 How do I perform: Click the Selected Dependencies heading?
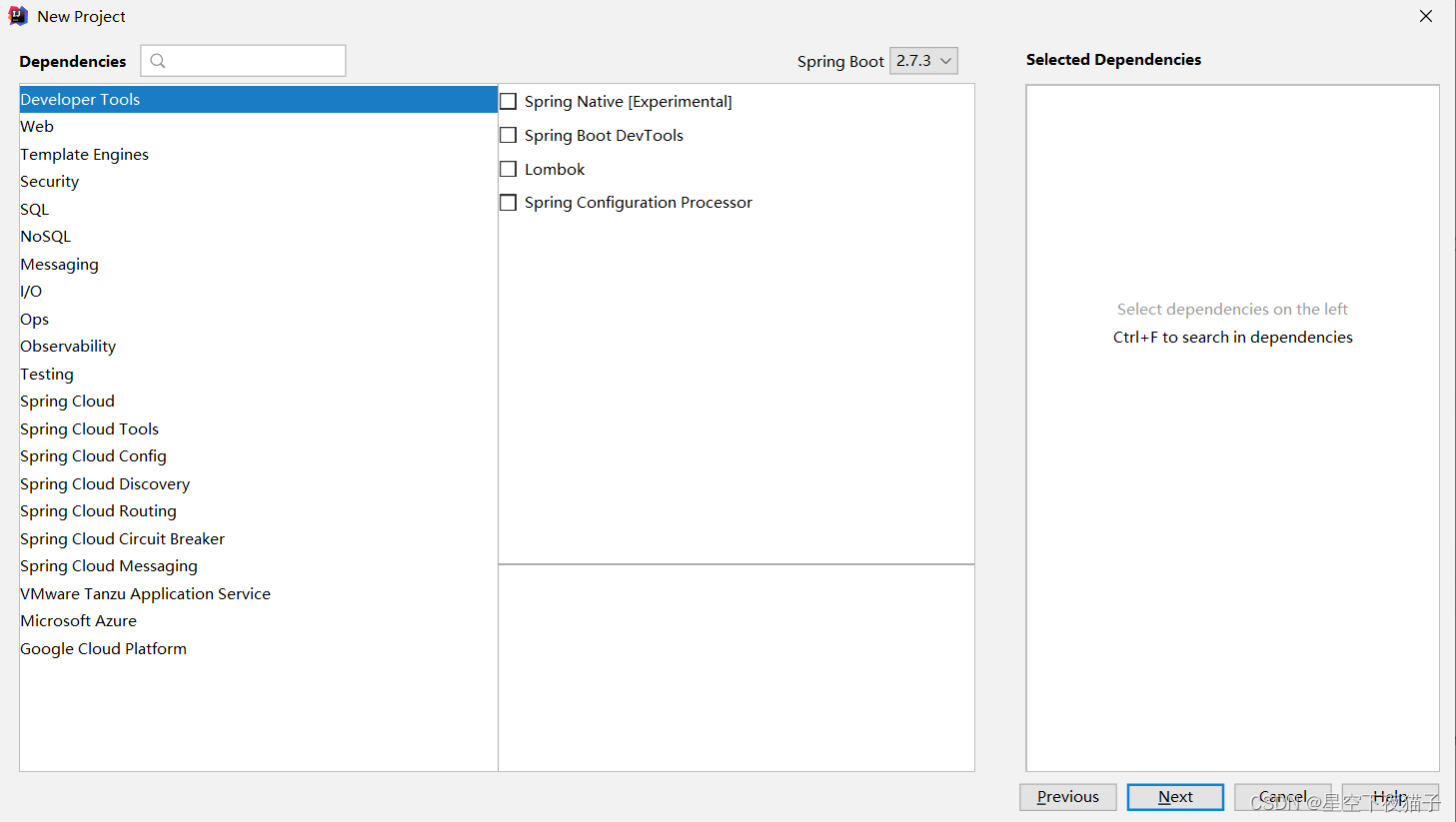coord(1113,60)
